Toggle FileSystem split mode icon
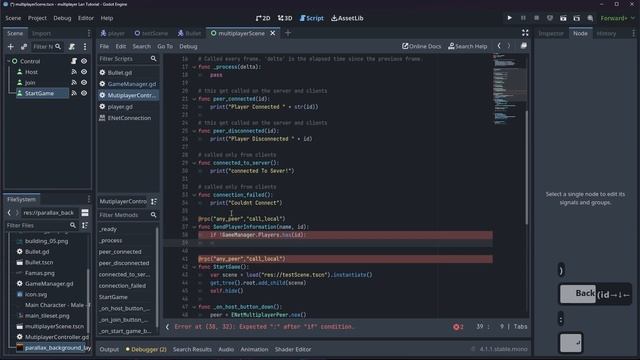Viewport: 640px width, 360px height. point(85,213)
